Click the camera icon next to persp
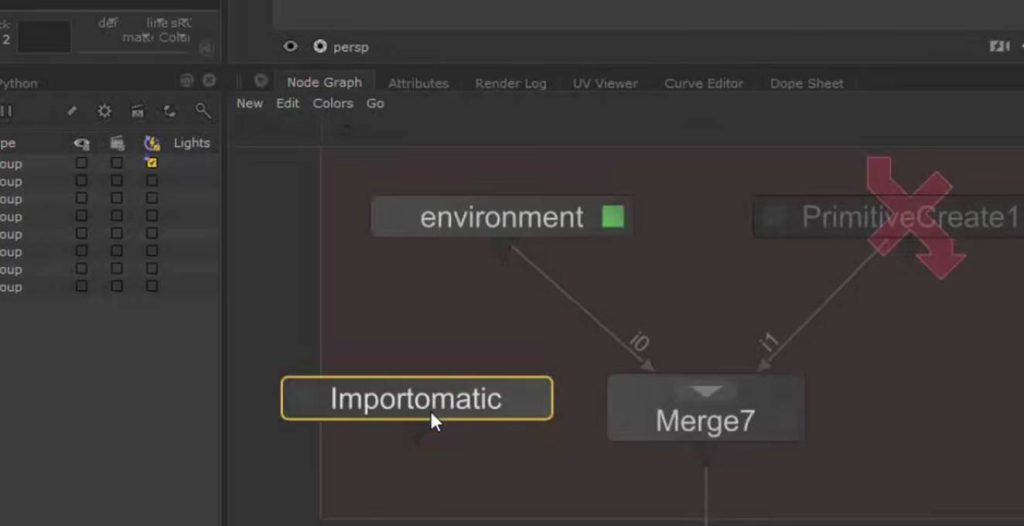The width and height of the screenshot is (1024, 526). click(x=320, y=46)
